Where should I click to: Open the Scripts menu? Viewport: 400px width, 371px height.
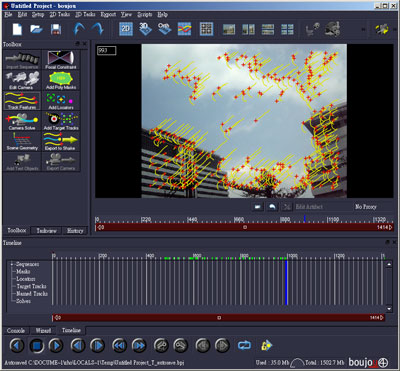[145, 15]
